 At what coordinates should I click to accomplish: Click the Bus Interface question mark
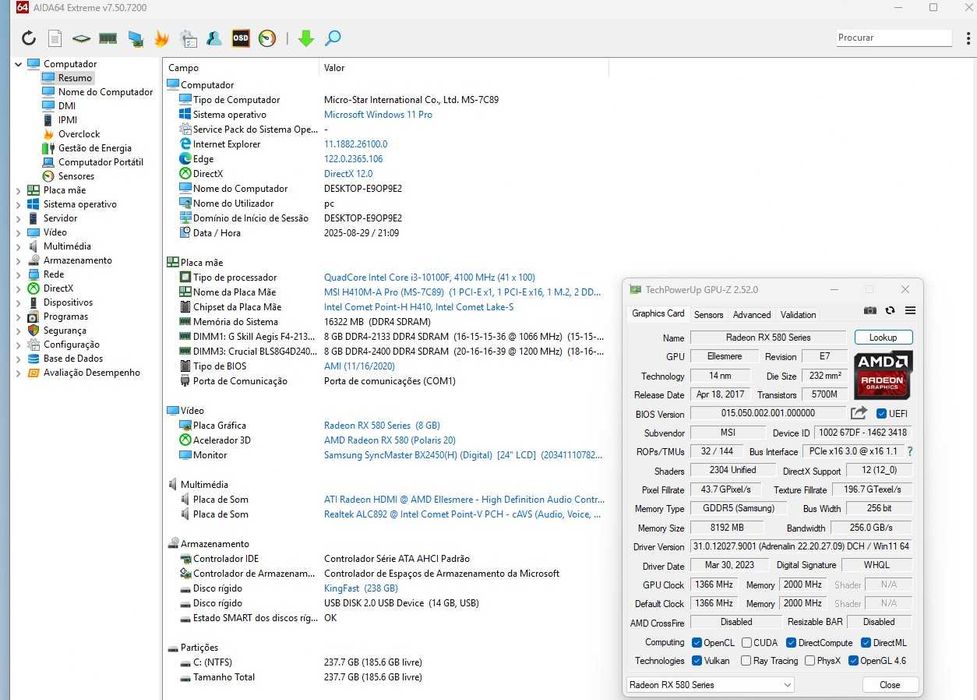click(910, 451)
